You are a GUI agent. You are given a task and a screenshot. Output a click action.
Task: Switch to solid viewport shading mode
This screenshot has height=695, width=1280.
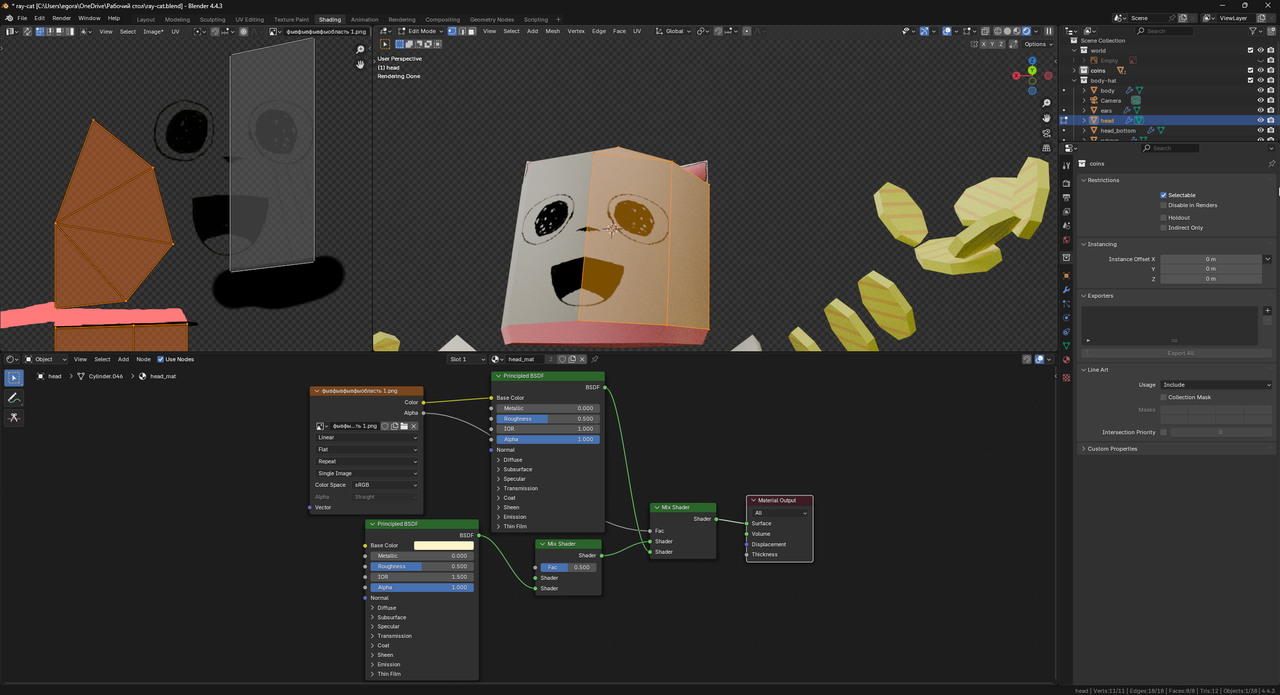pyautogui.click(x=1007, y=31)
